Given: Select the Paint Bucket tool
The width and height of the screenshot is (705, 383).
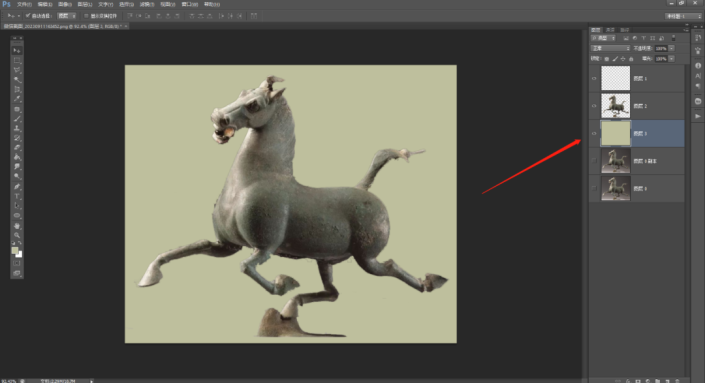Looking at the screenshot, I should pos(17,157).
